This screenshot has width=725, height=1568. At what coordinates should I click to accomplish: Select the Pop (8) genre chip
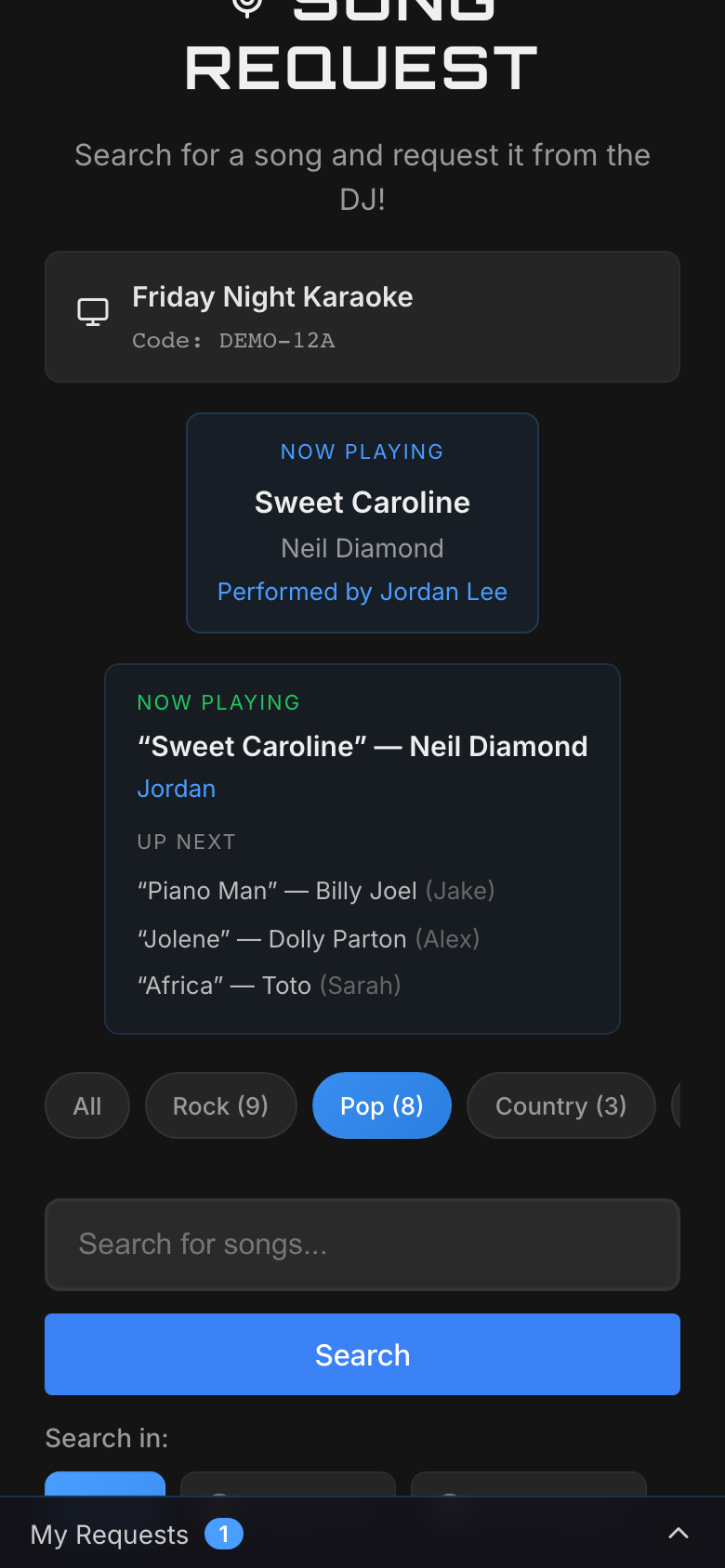pyautogui.click(x=381, y=1105)
